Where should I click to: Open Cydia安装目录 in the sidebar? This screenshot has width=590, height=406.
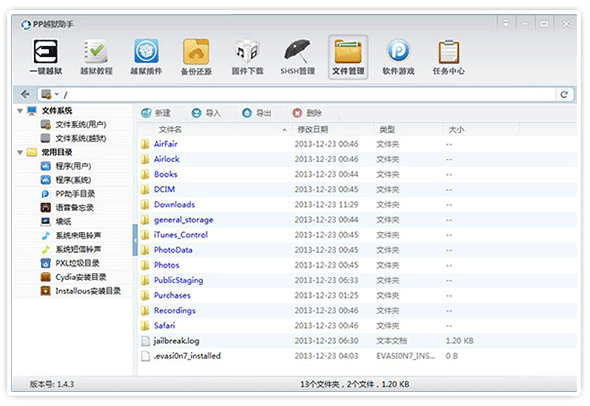tap(73, 277)
